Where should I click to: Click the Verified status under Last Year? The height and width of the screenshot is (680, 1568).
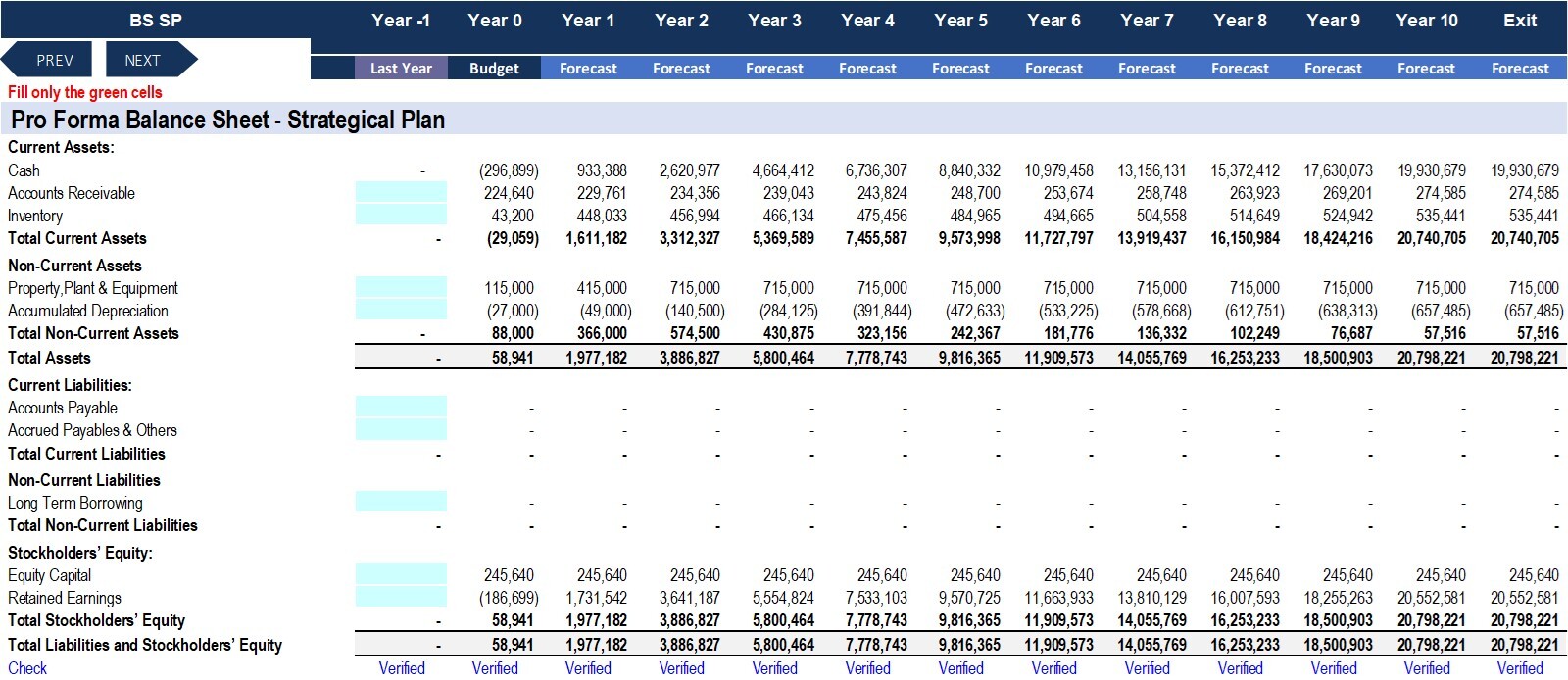tap(402, 668)
